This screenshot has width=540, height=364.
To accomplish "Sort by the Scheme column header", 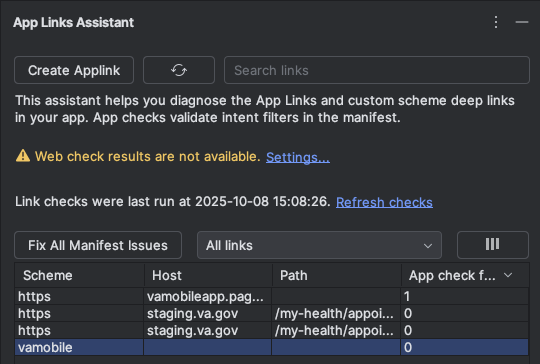I will pos(79,275).
